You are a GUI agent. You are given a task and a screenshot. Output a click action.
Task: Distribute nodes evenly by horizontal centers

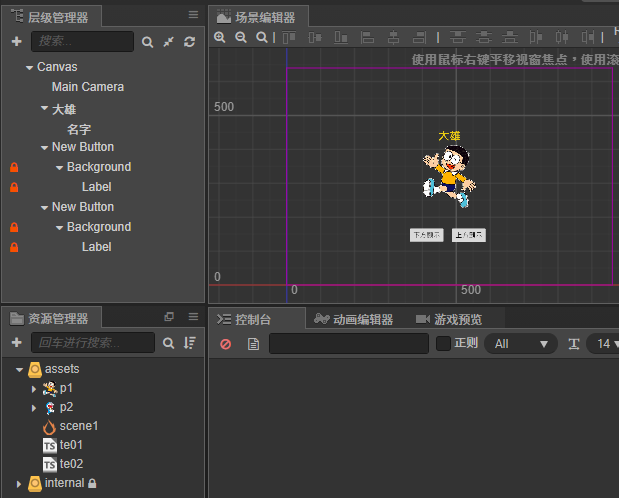pos(562,38)
